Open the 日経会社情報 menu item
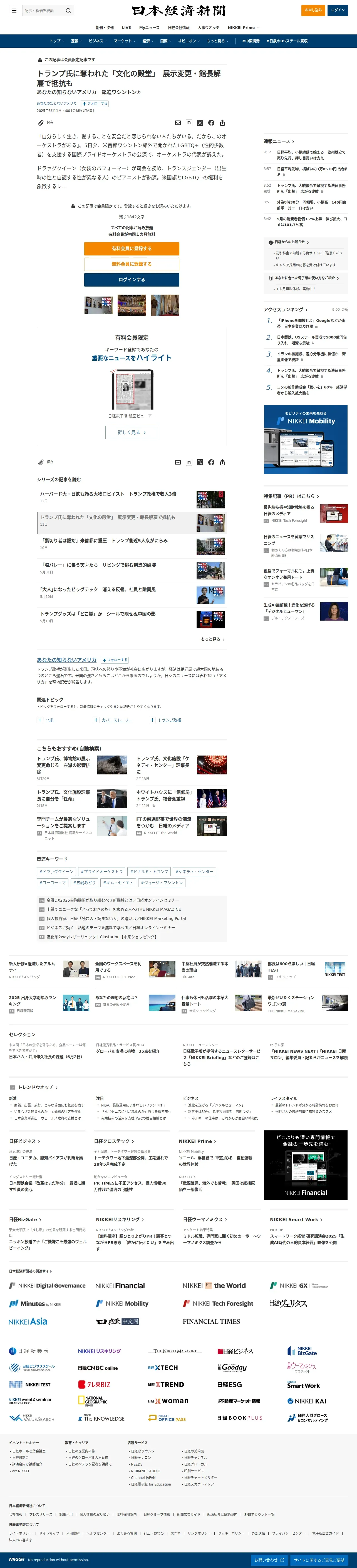The width and height of the screenshot is (357, 1568). (x=178, y=27)
